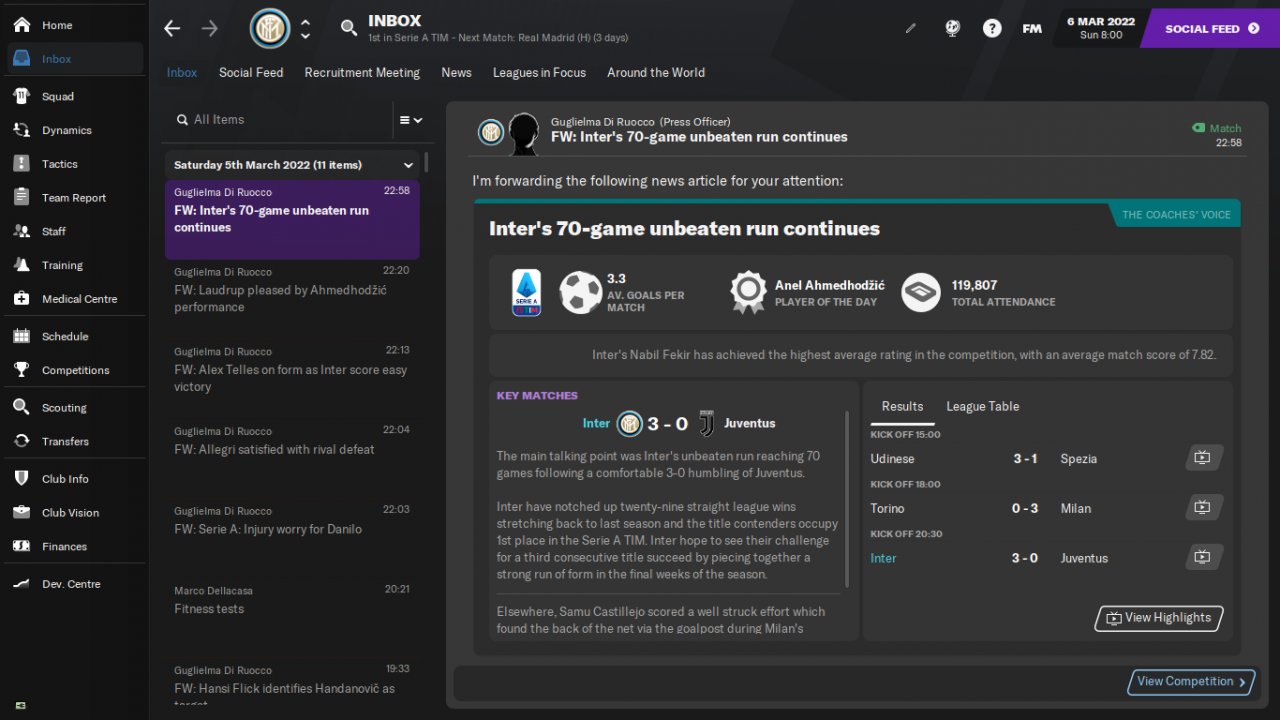
Task: Open the Club Info shield icon
Action: pyautogui.click(x=21, y=478)
